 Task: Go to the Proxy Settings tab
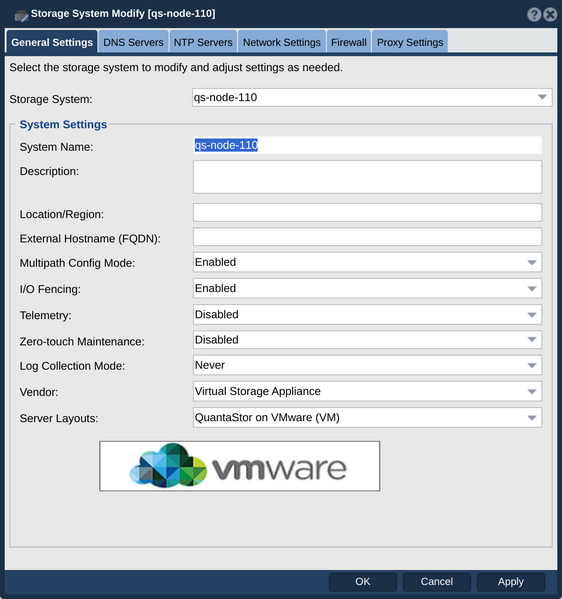coord(410,42)
